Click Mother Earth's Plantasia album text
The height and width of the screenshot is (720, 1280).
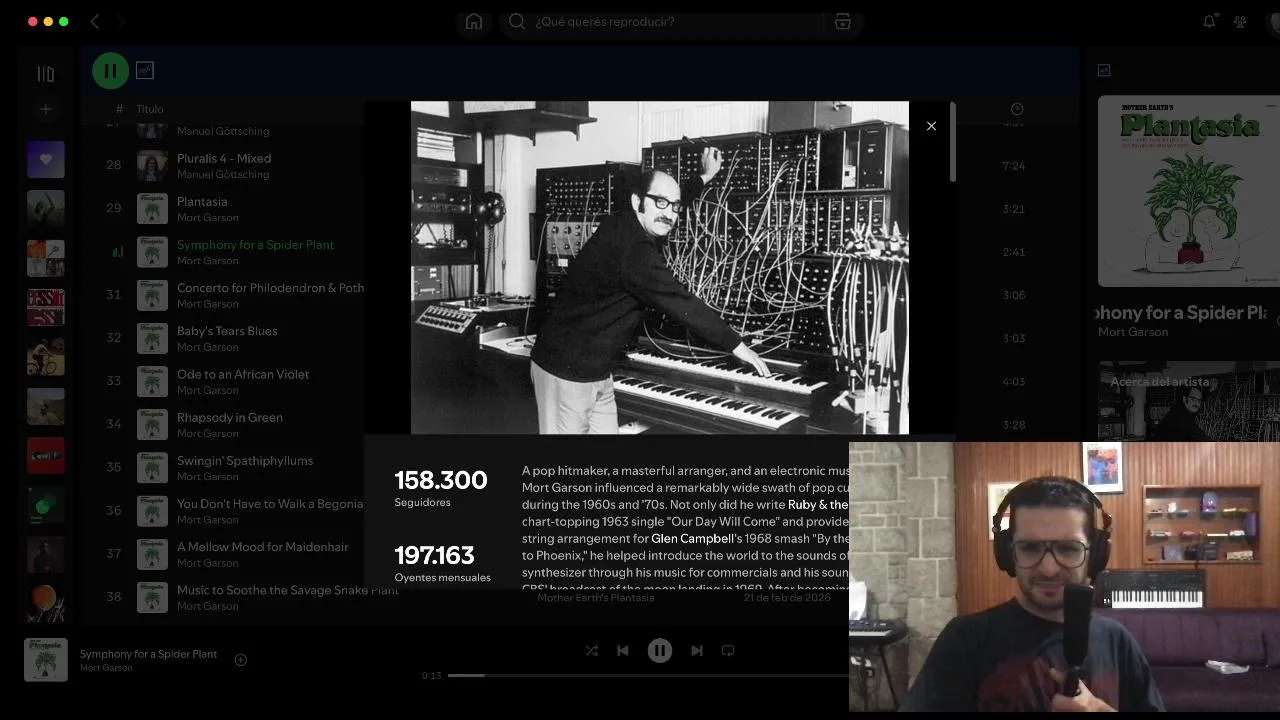pos(596,598)
